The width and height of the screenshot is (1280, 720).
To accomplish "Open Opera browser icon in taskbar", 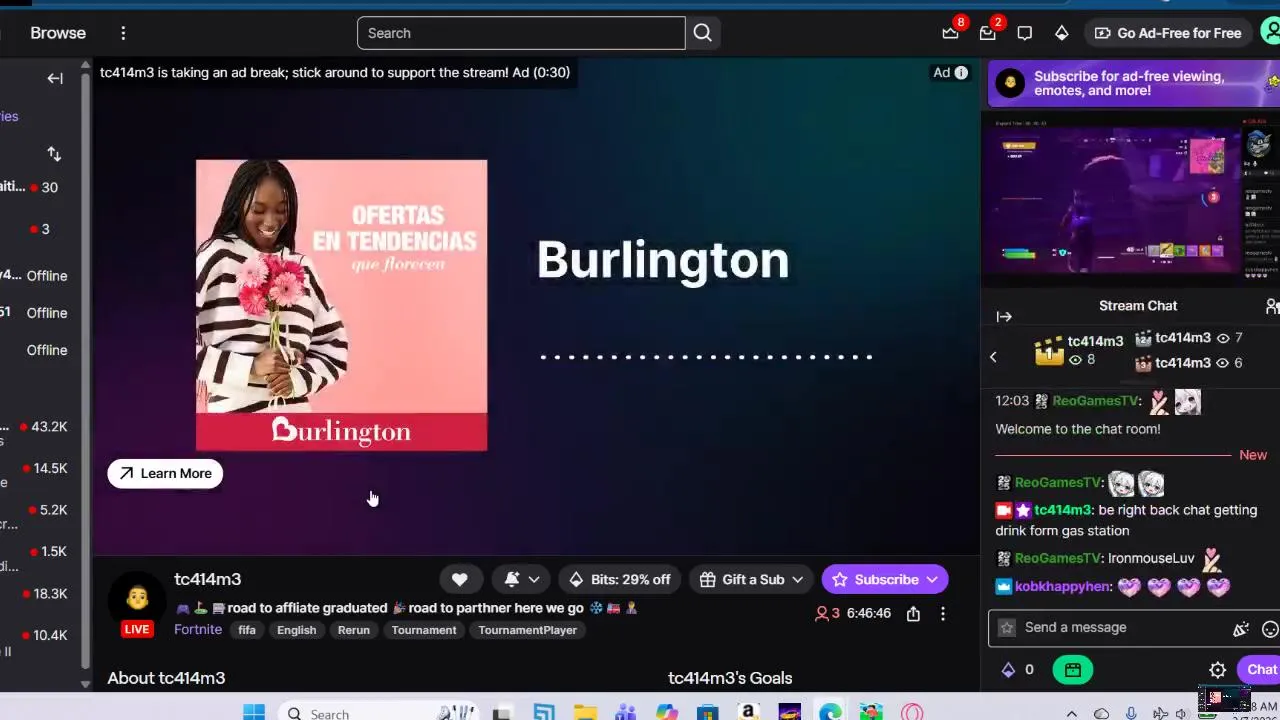I will 912,713.
